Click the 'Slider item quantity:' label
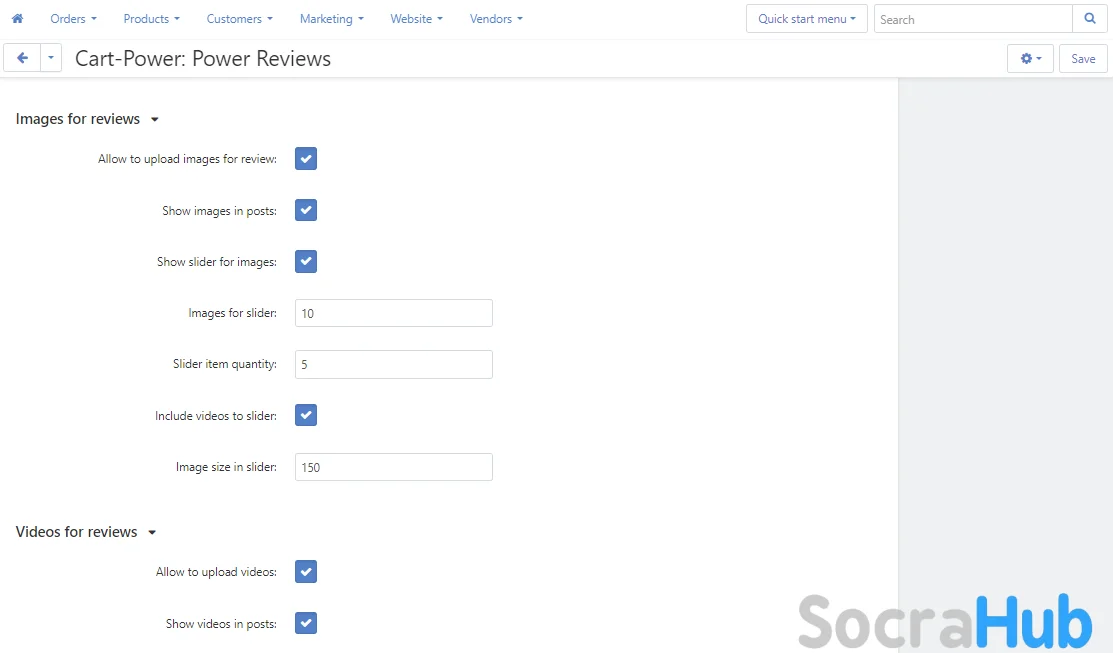This screenshot has height=653, width=1113. click(224, 364)
